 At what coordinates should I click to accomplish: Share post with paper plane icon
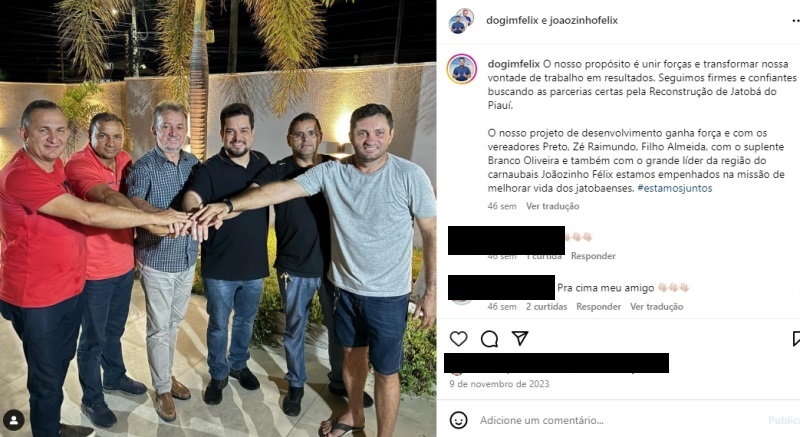(520, 339)
